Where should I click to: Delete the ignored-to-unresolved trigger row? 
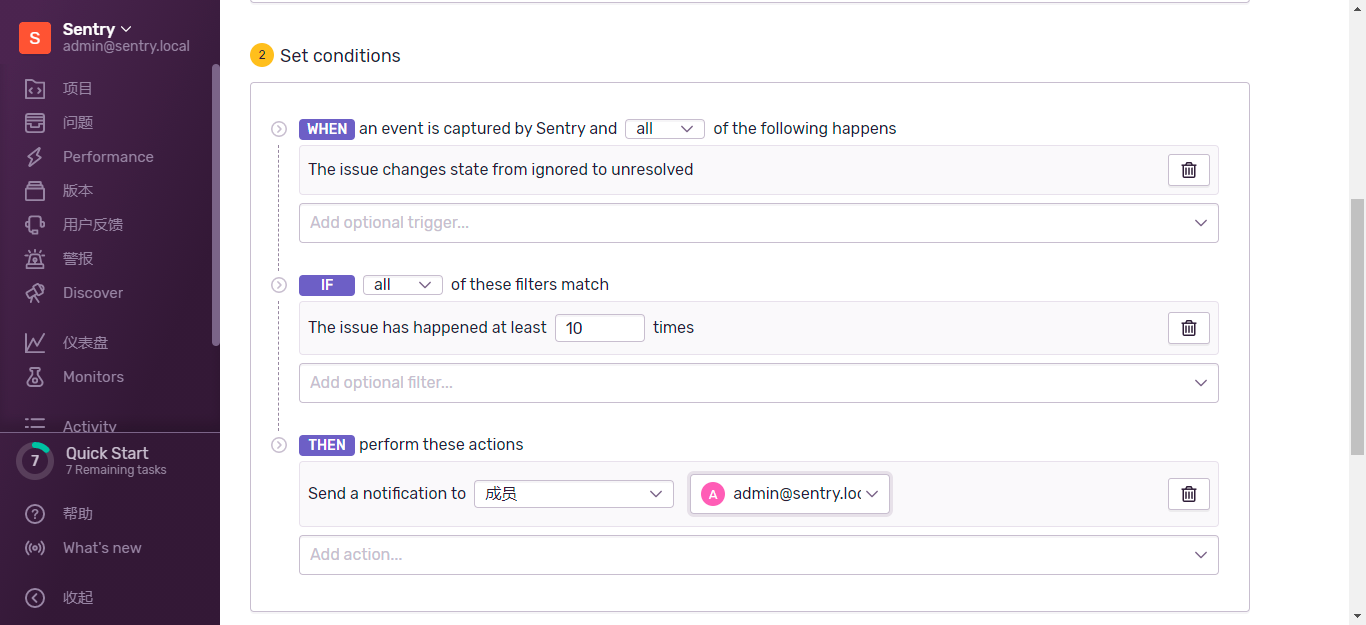coord(1189,170)
